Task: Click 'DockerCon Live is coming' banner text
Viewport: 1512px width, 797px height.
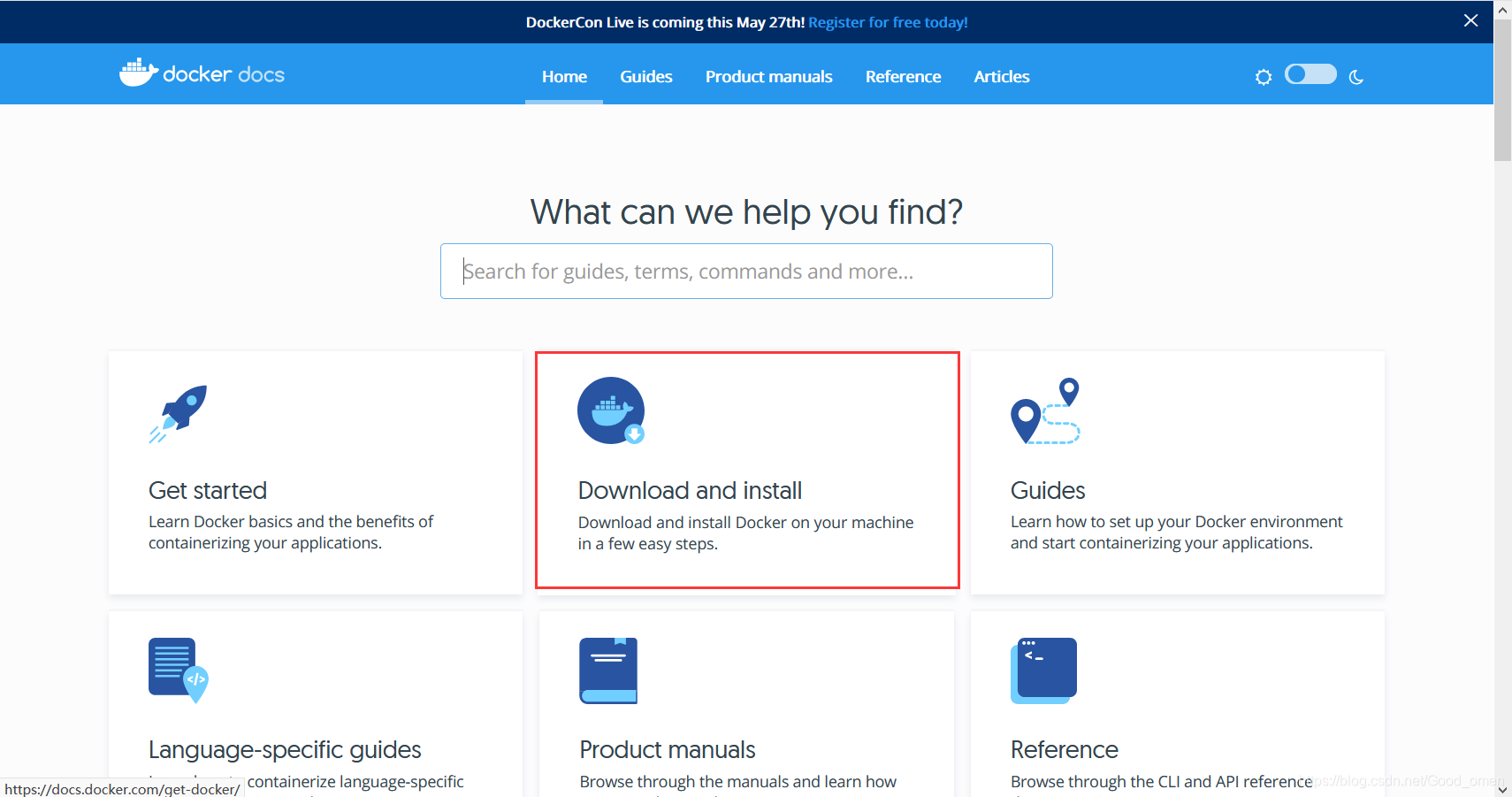Action: pos(665,22)
